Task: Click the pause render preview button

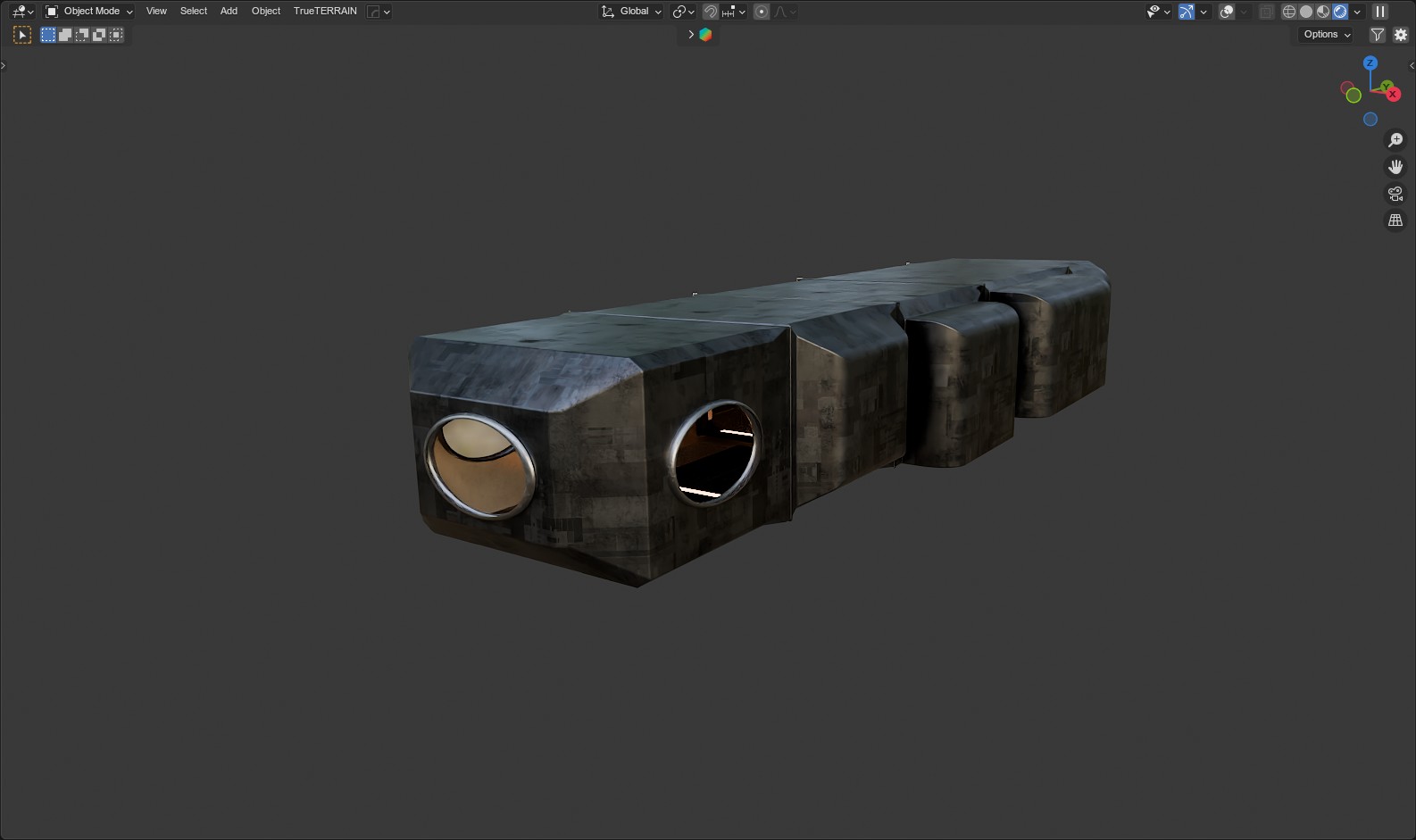Action: (1380, 12)
